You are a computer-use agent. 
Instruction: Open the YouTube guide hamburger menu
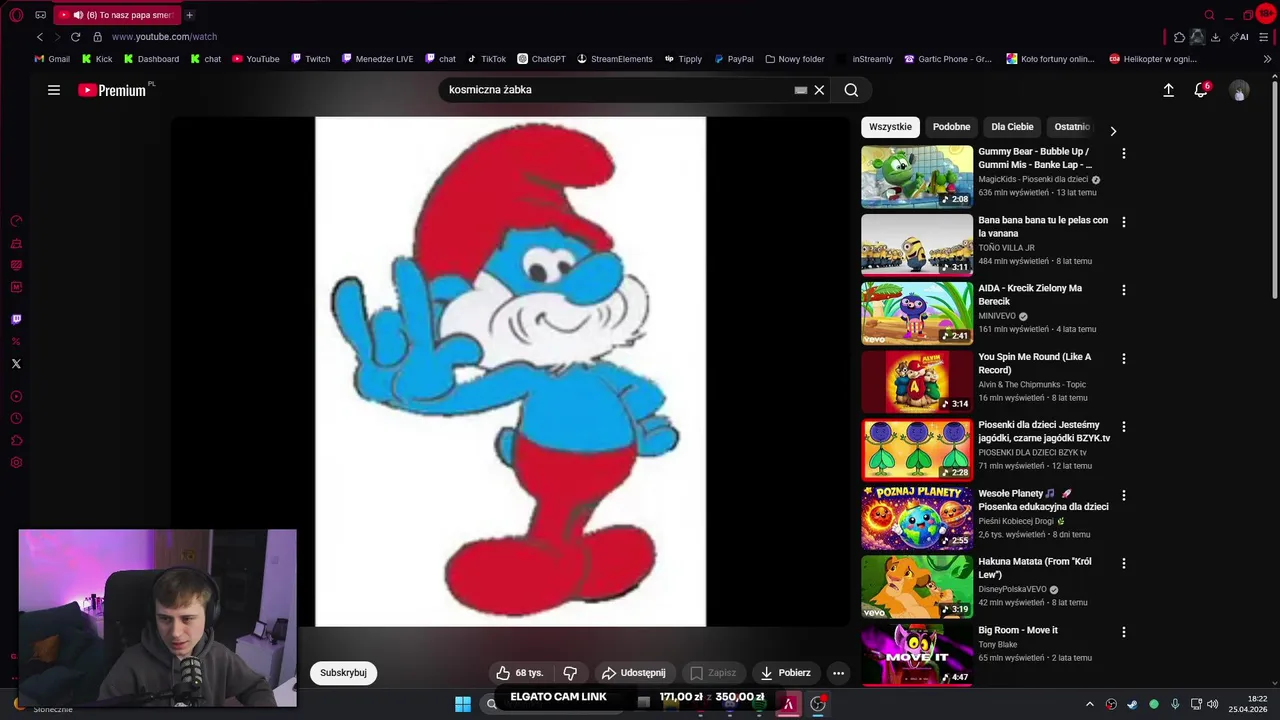(54, 90)
